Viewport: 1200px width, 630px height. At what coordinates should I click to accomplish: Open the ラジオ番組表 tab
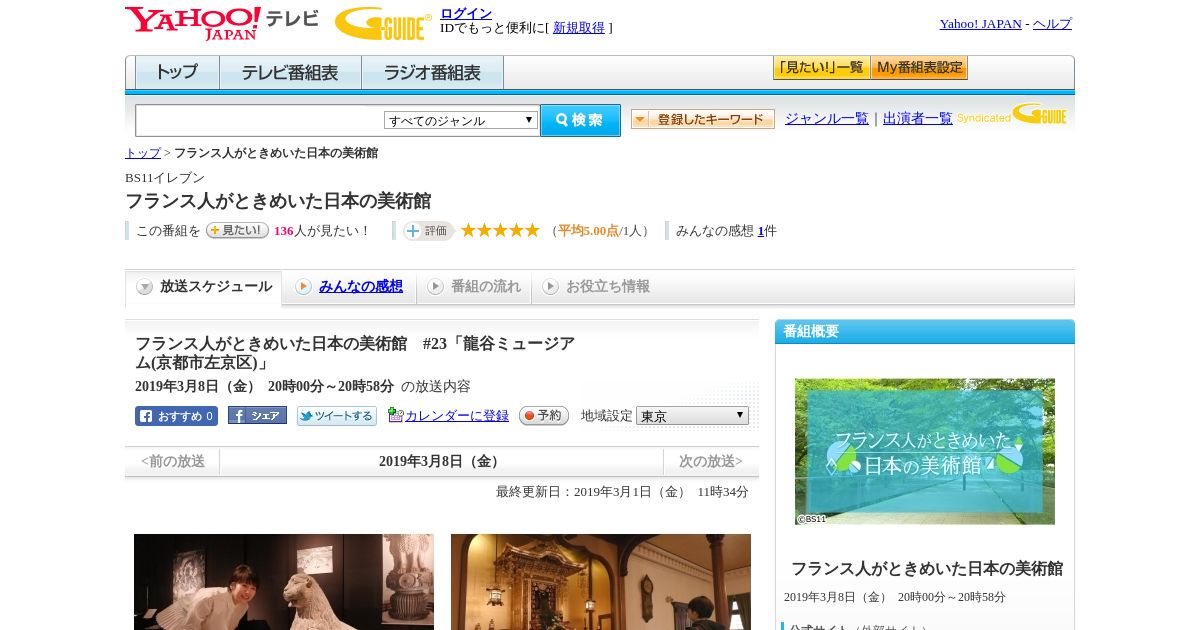(x=432, y=73)
